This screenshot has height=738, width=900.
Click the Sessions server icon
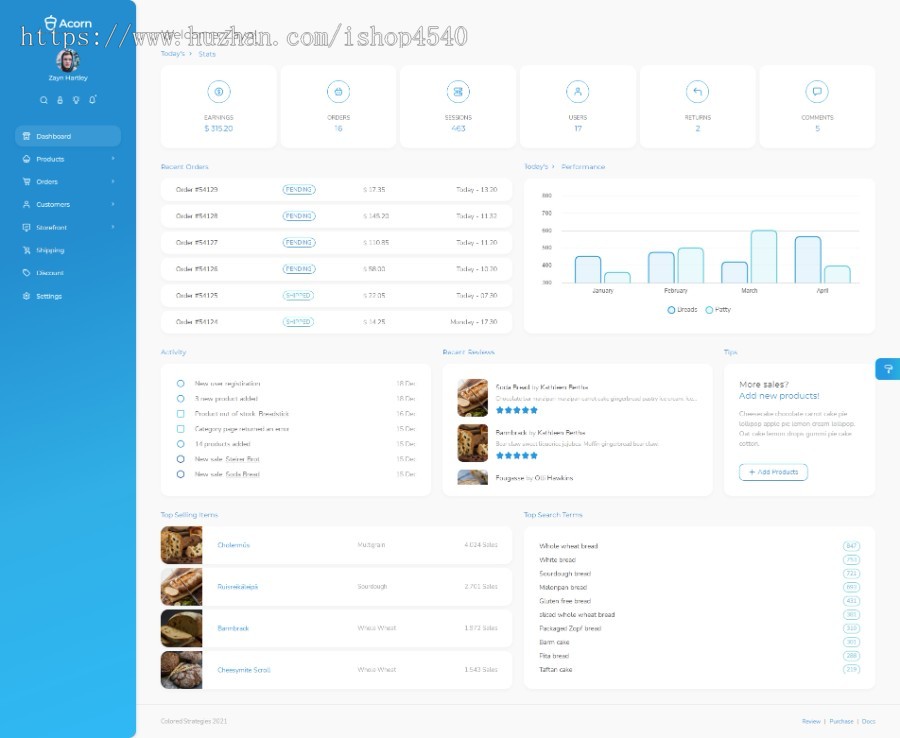[458, 92]
